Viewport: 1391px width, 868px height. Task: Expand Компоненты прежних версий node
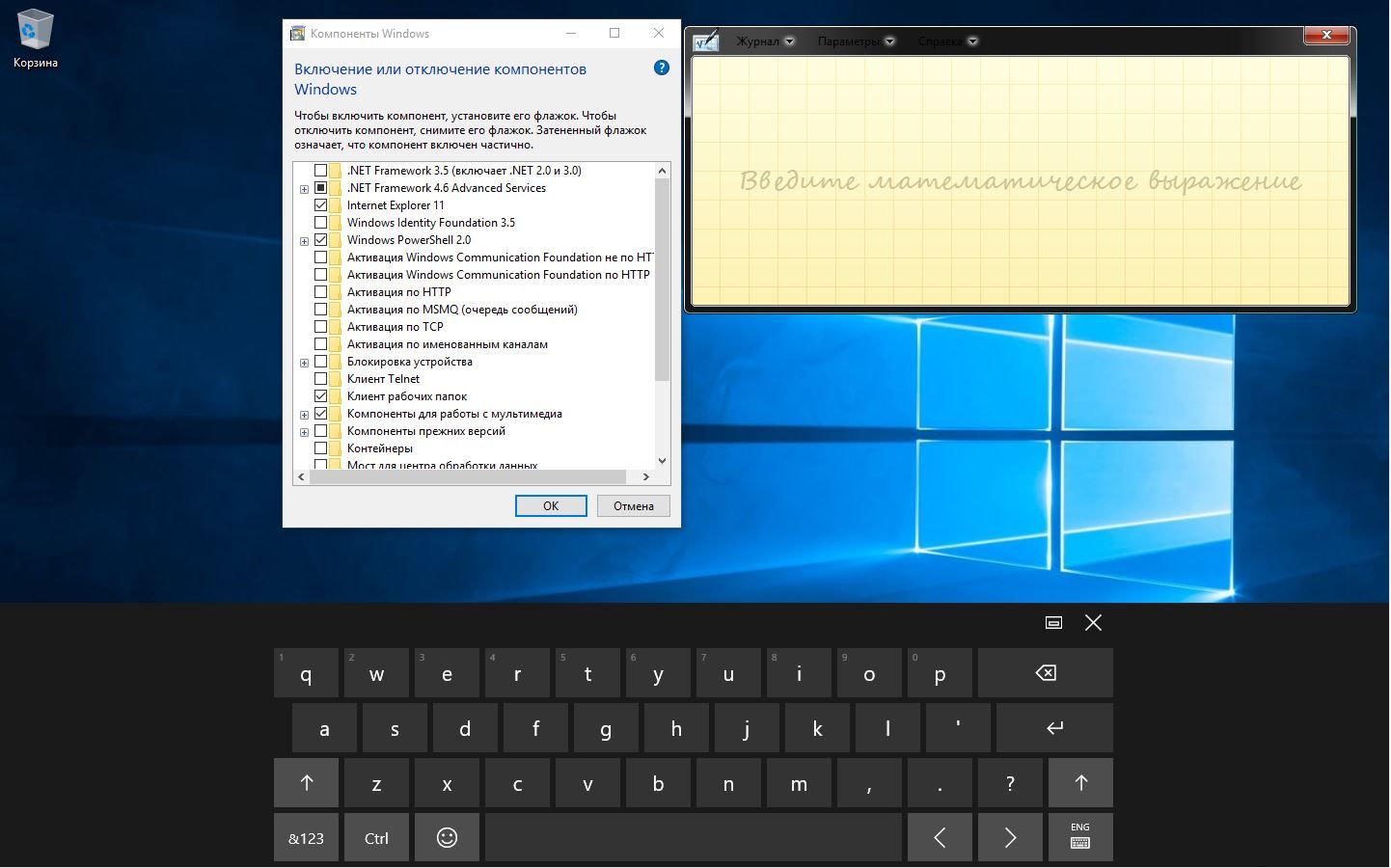coord(304,432)
